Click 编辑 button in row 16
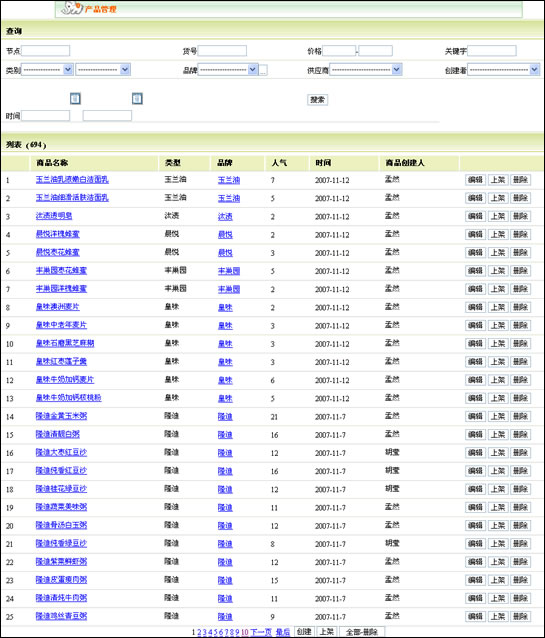This screenshot has height=638, width=545. tap(475, 452)
